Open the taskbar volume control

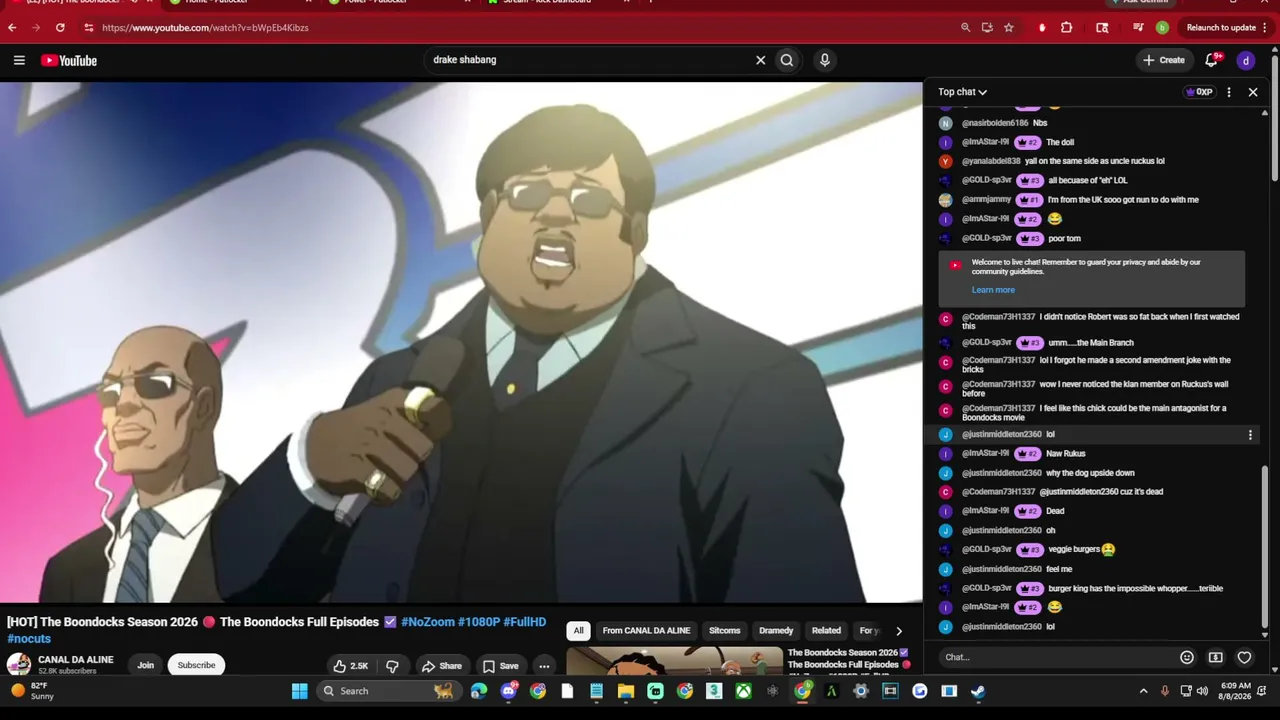(1202, 691)
